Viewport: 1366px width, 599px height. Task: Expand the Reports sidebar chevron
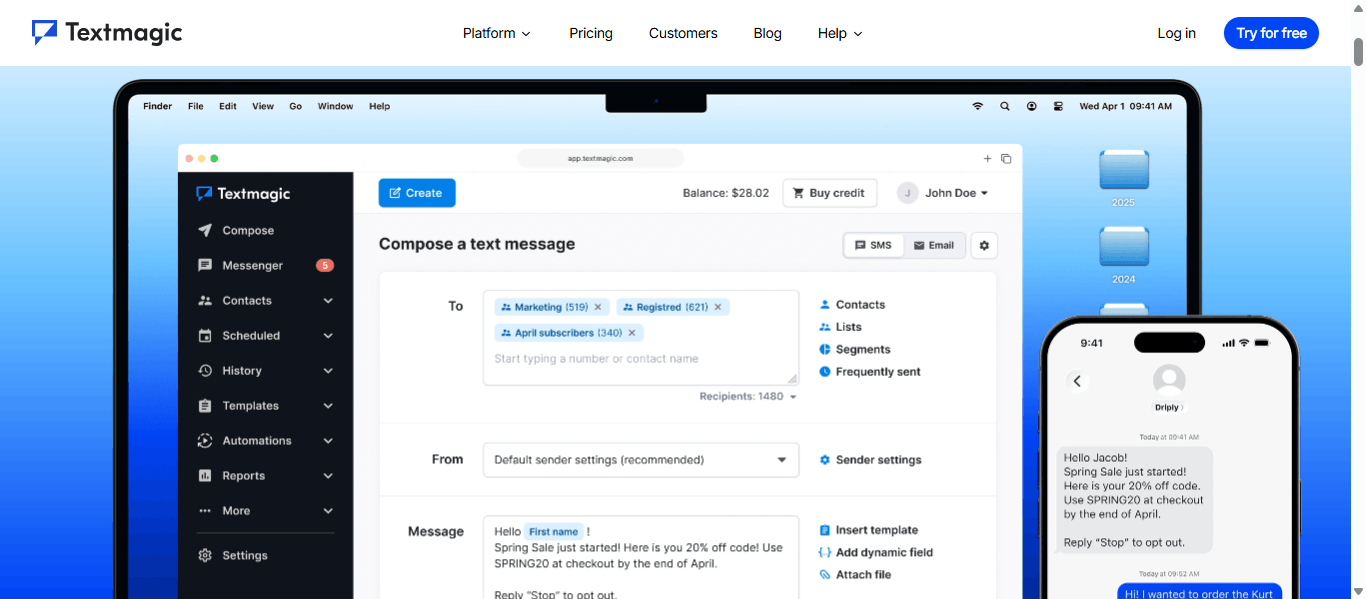[x=328, y=476]
